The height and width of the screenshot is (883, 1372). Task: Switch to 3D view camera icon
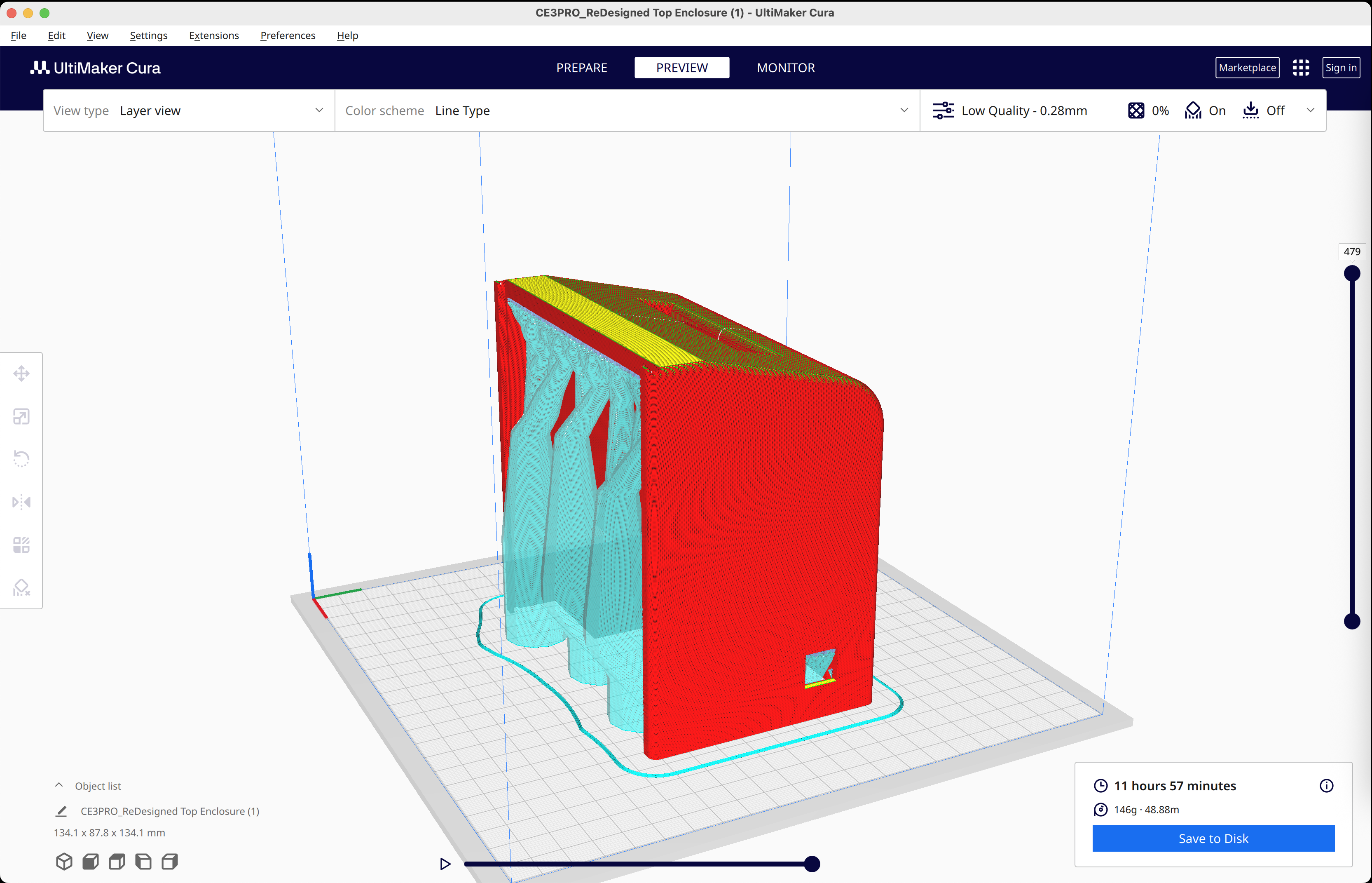(x=64, y=861)
